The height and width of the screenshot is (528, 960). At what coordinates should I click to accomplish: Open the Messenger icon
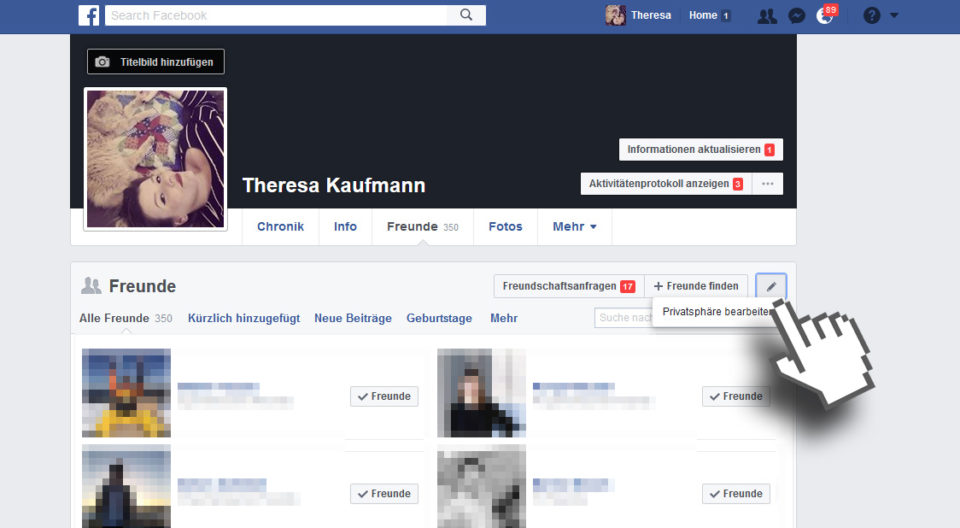click(796, 15)
